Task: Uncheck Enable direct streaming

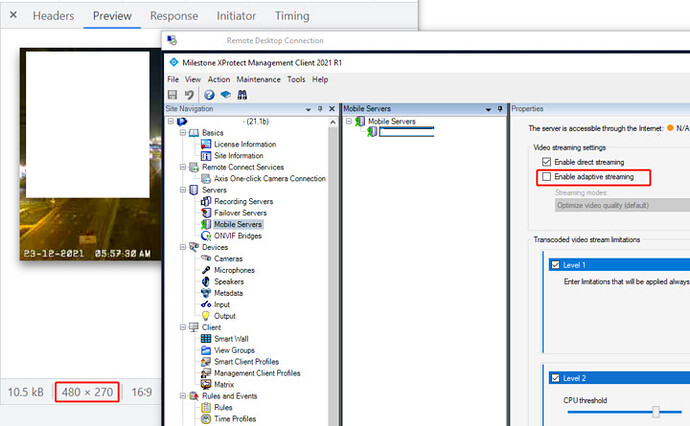Action: 546,161
